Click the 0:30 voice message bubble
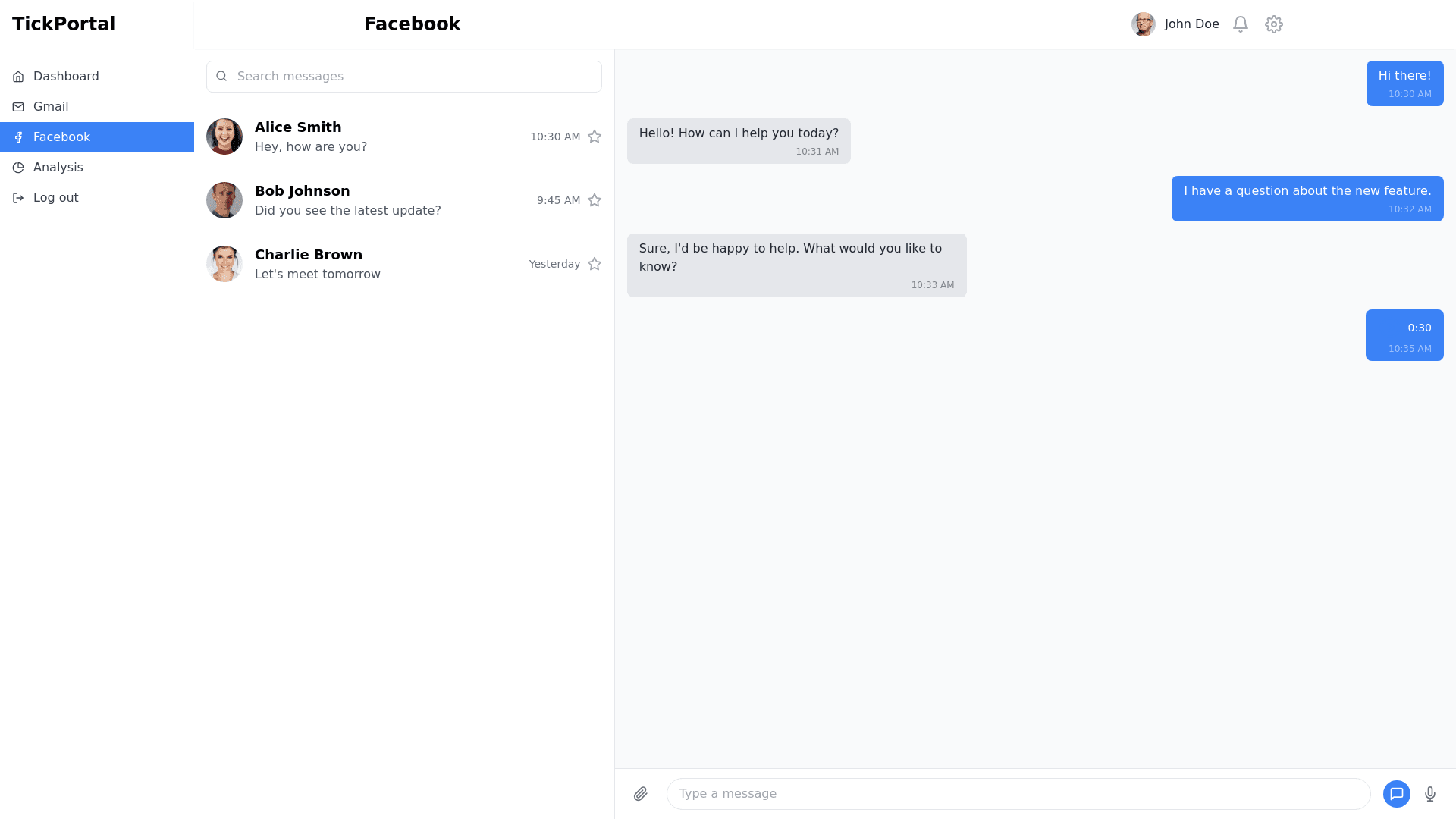Screen dimensions: 1456x819 1404,334
